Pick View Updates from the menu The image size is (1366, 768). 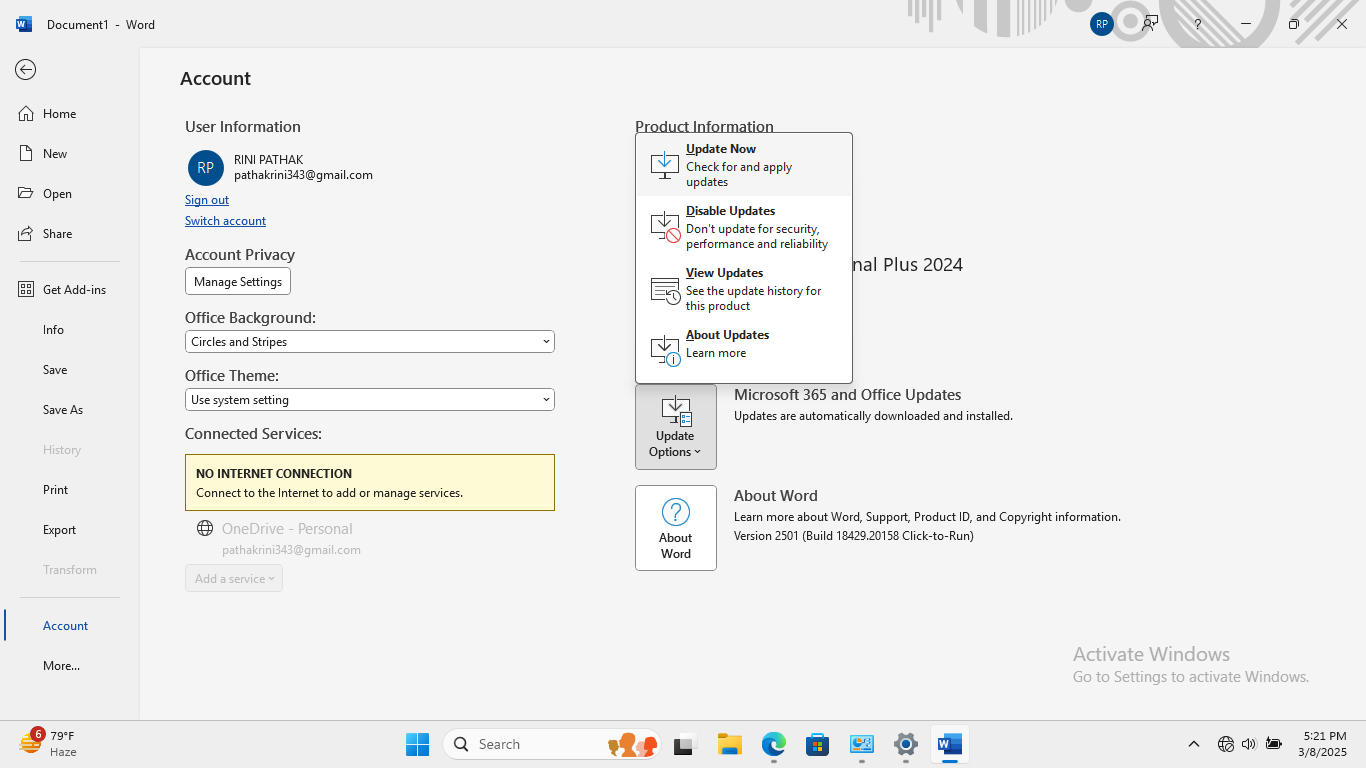point(744,289)
